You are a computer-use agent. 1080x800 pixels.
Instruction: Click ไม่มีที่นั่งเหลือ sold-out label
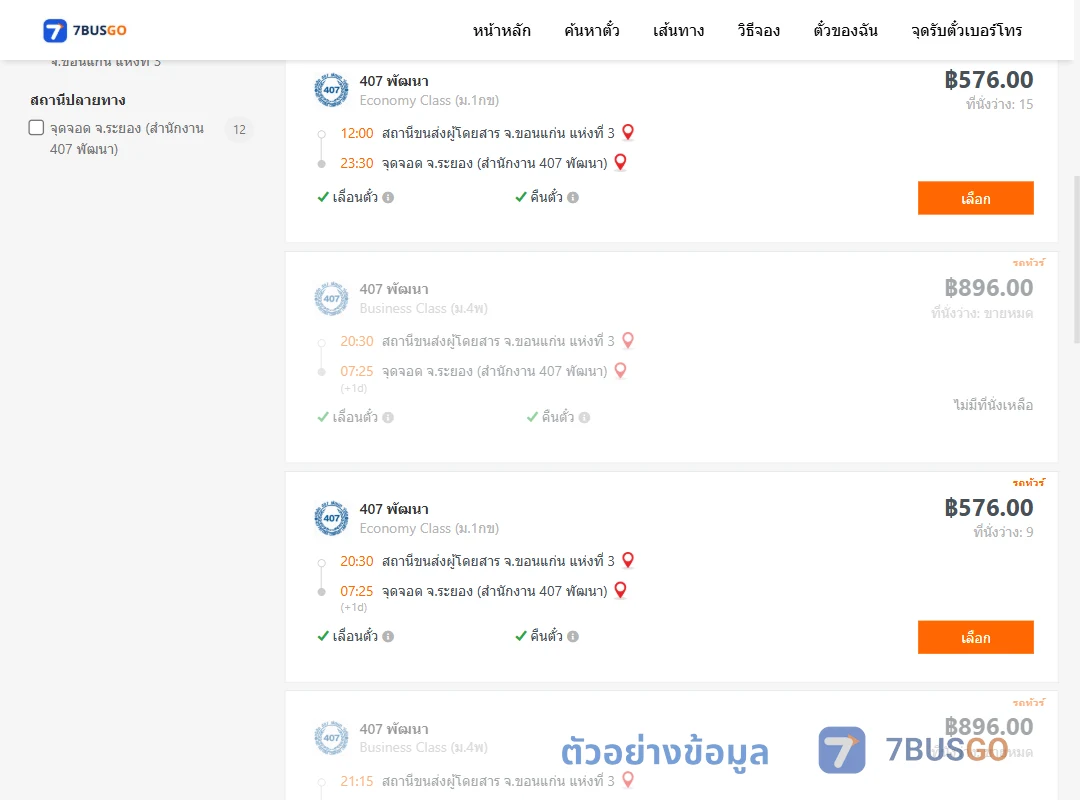[x=993, y=405]
